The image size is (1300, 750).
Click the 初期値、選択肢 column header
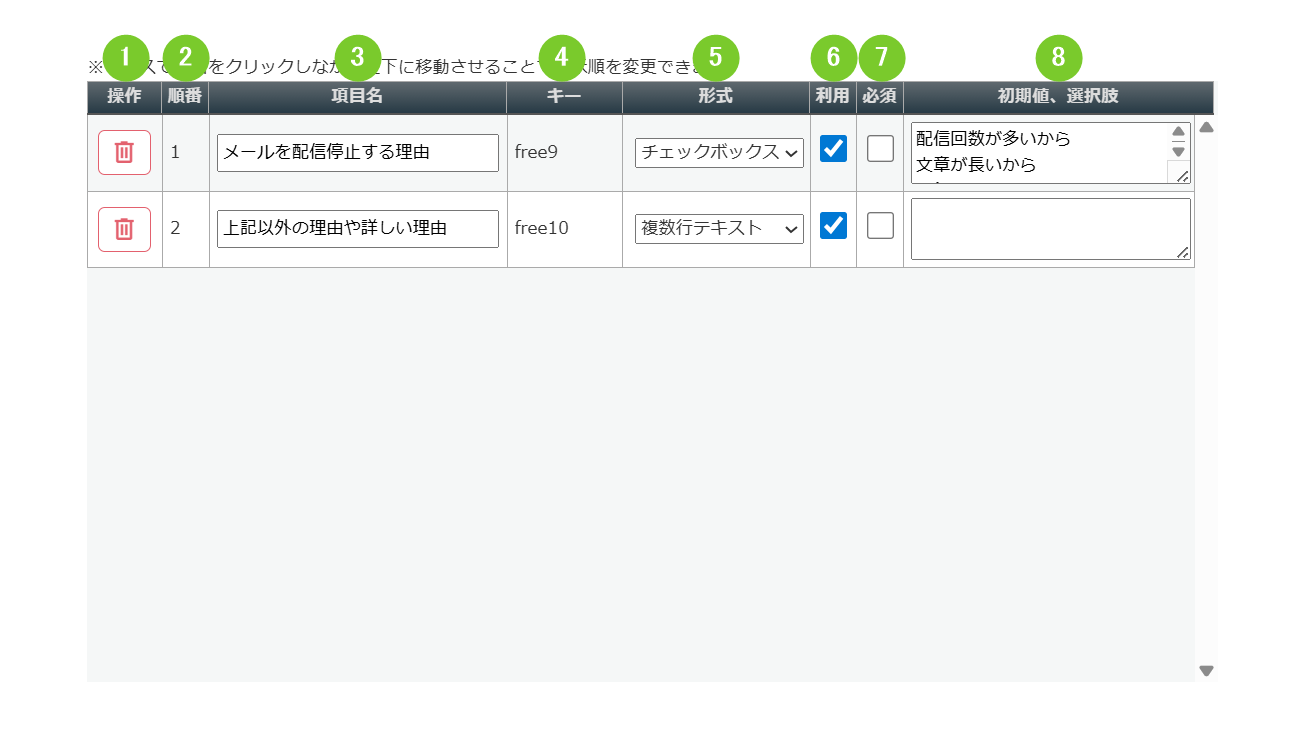[1058, 97]
